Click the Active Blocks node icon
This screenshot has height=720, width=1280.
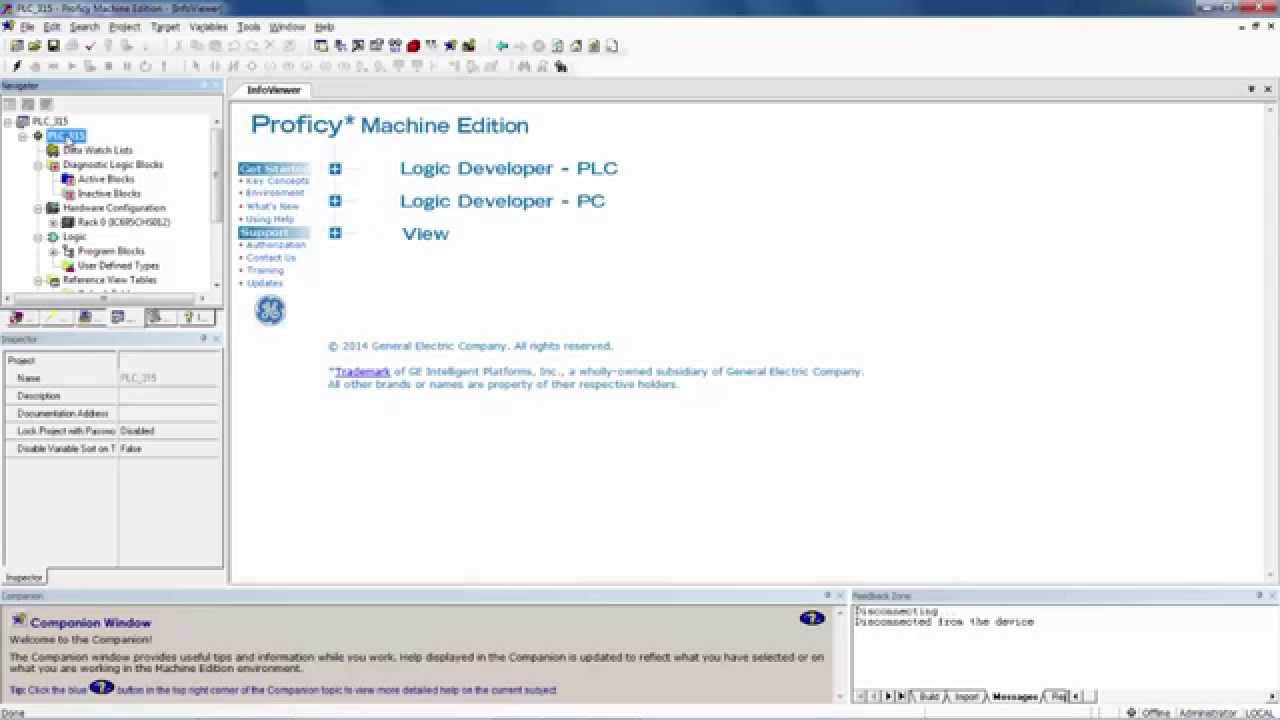pyautogui.click(x=68, y=179)
